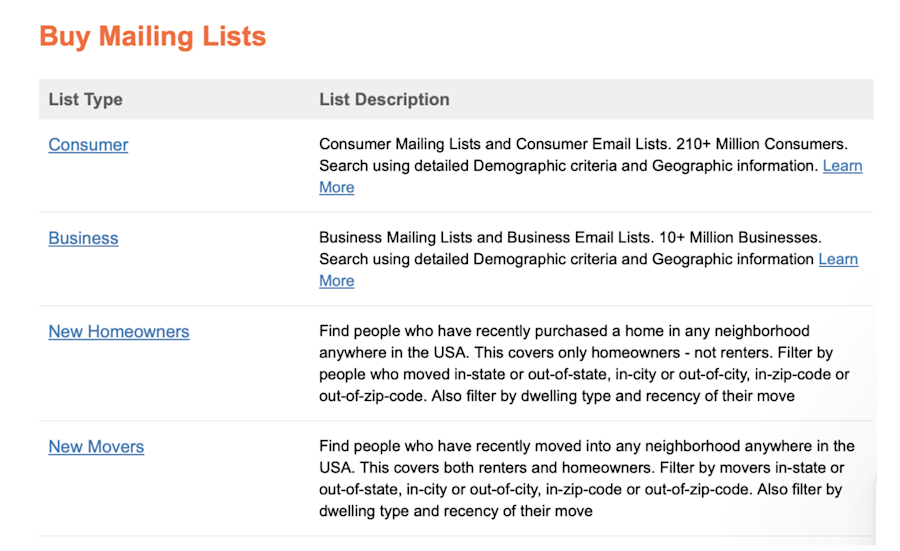Click the '210+ Million Consumers' text
The image size is (900, 551).
[761, 144]
